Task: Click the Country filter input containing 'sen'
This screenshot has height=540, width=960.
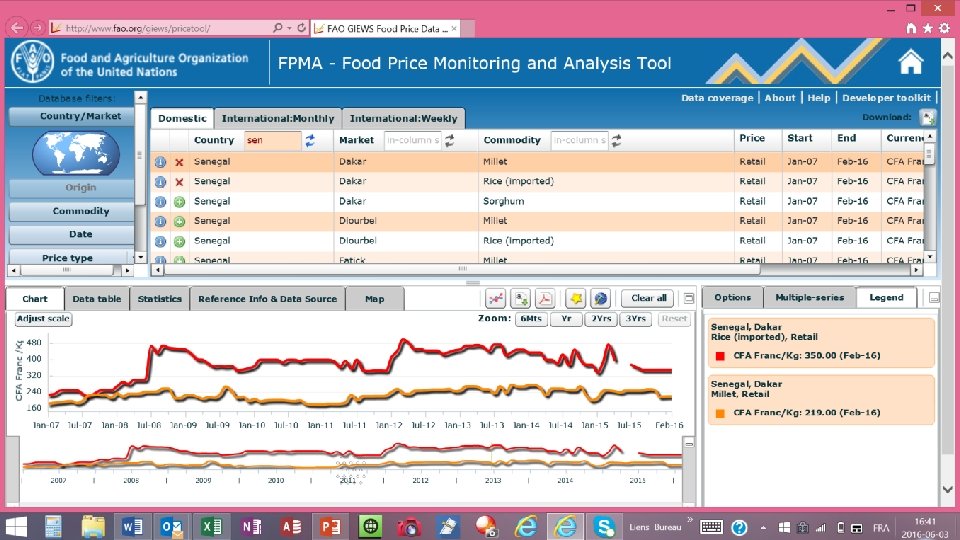Action: [x=272, y=140]
